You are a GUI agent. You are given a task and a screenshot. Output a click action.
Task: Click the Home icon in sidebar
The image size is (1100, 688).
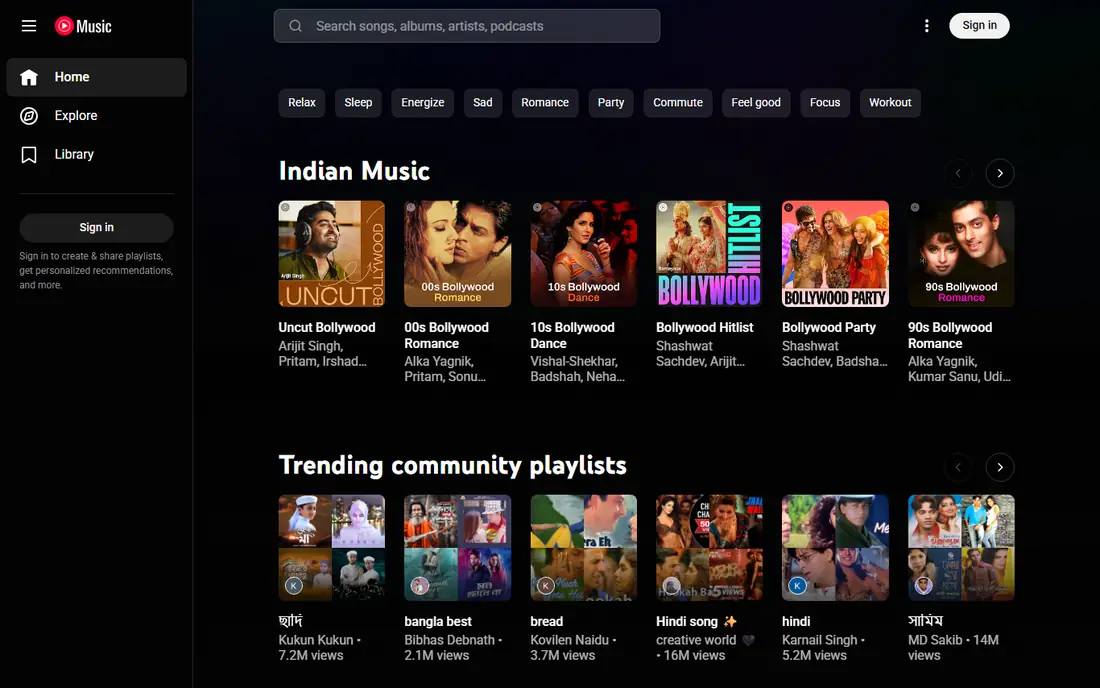[x=29, y=77]
